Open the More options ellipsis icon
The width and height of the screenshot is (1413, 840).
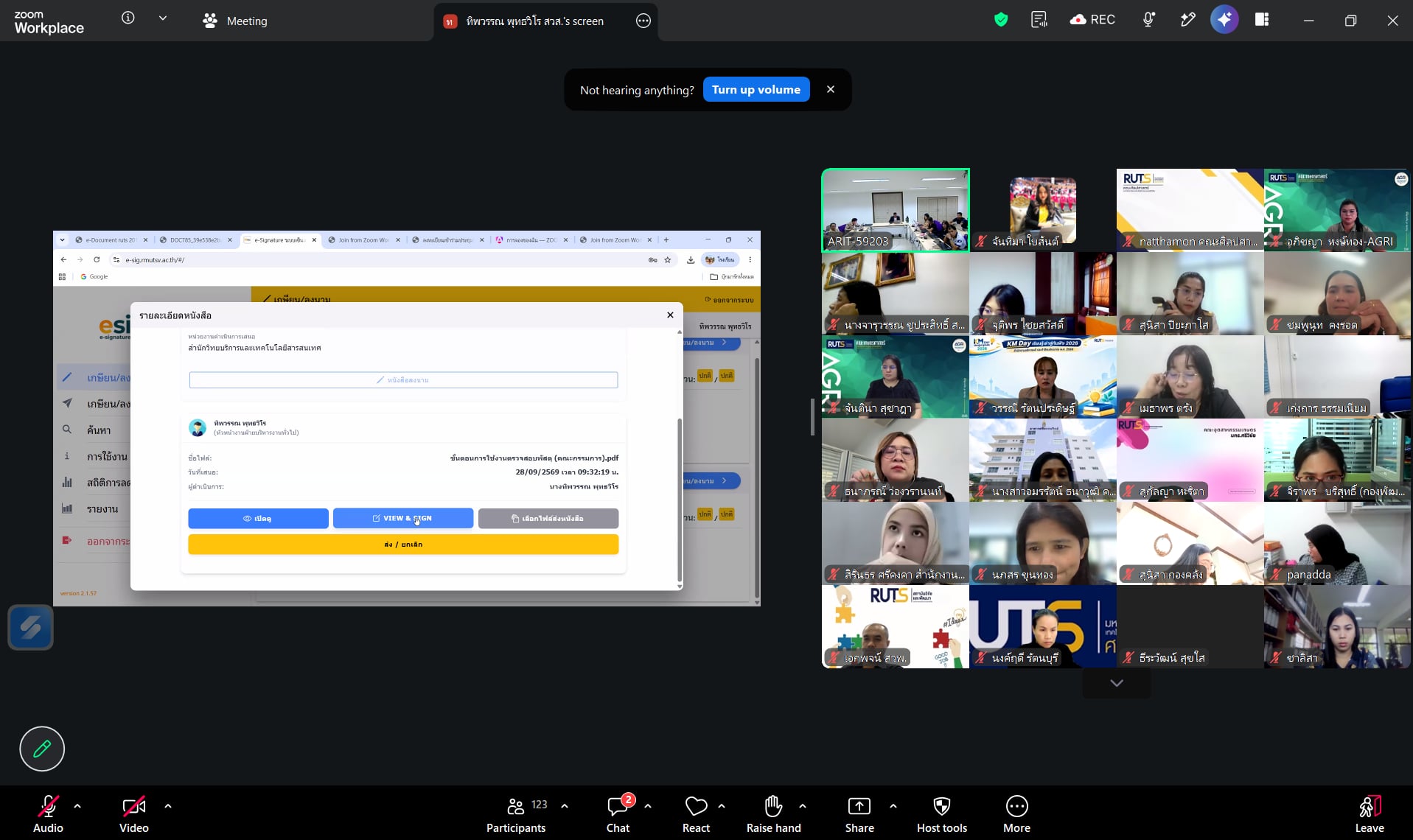1016,806
